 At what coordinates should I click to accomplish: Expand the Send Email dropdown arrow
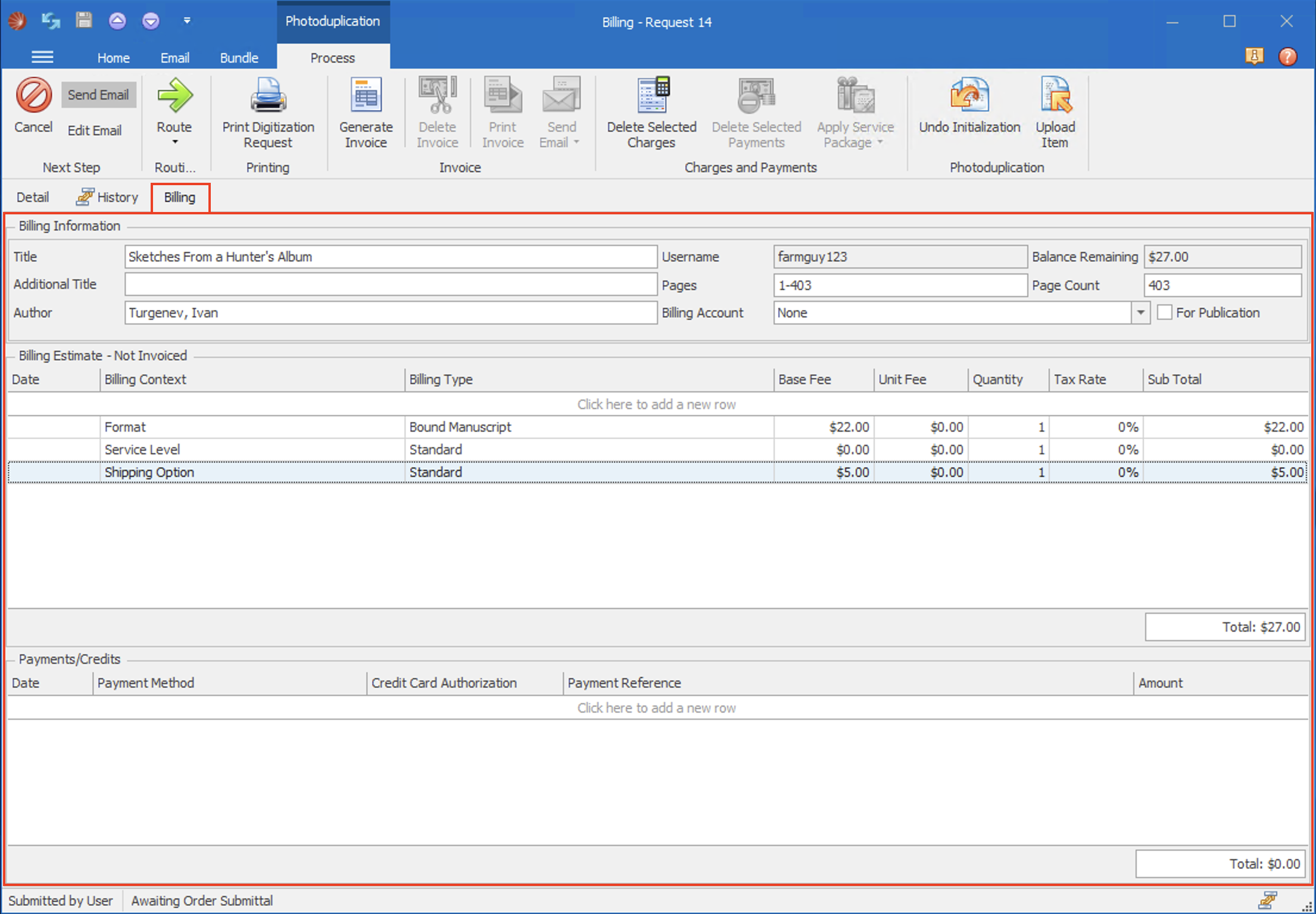tap(575, 142)
